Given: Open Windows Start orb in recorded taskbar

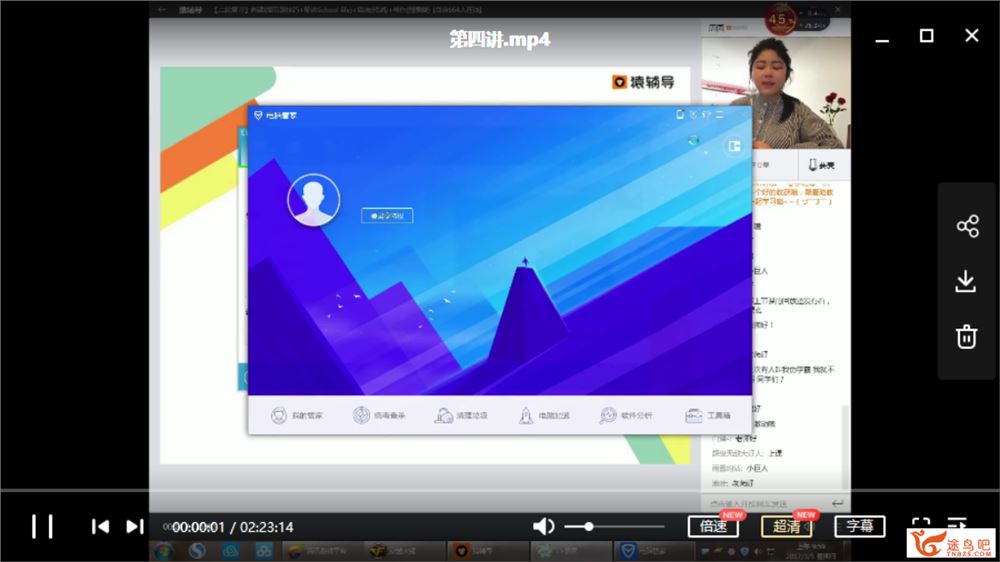Looking at the screenshot, I should pos(164,551).
